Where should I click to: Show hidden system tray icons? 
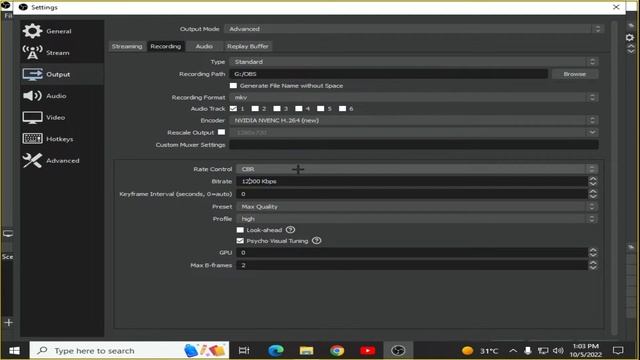513,351
